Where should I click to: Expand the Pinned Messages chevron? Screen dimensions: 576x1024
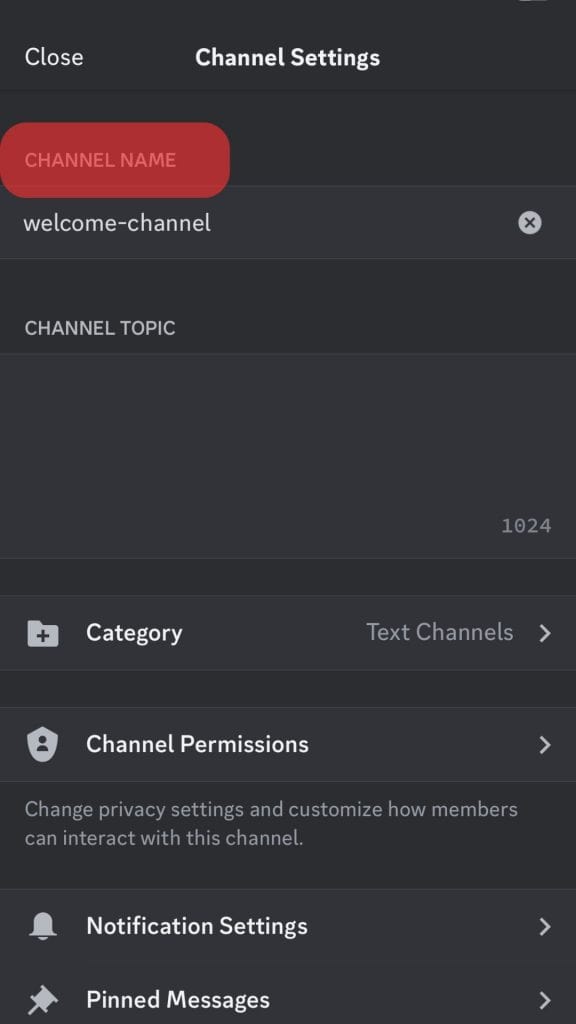click(546, 999)
